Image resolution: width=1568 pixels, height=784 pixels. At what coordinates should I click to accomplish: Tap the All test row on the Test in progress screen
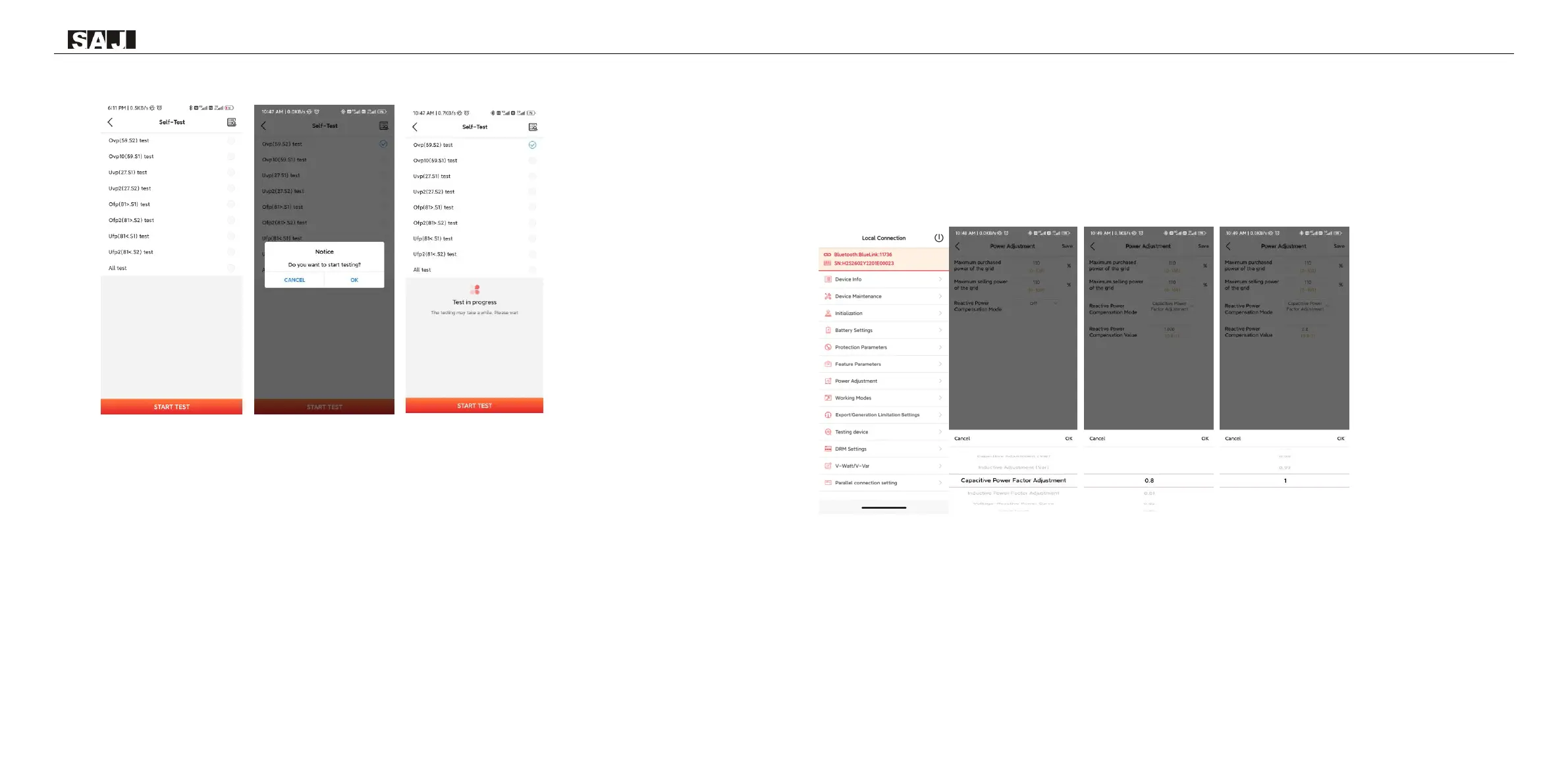click(474, 269)
